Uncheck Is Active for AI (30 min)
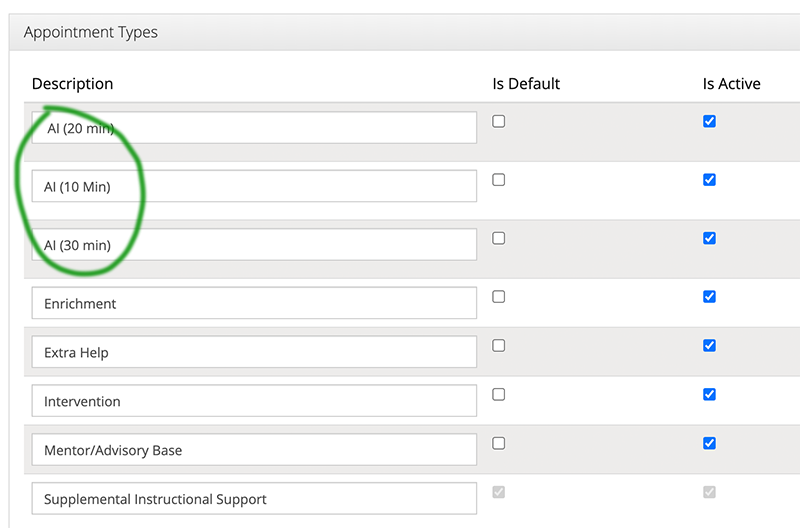This screenshot has width=800, height=528. [709, 238]
